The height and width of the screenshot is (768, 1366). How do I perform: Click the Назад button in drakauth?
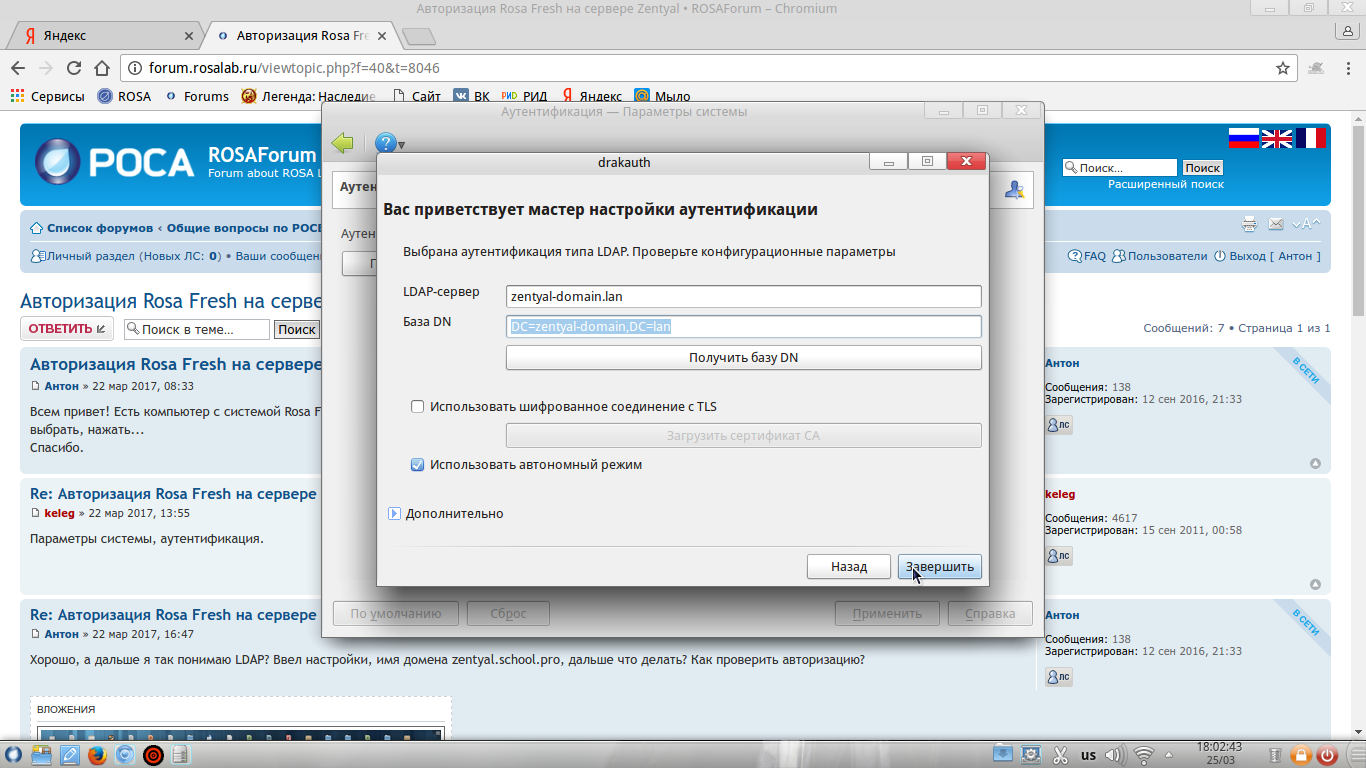(x=849, y=567)
